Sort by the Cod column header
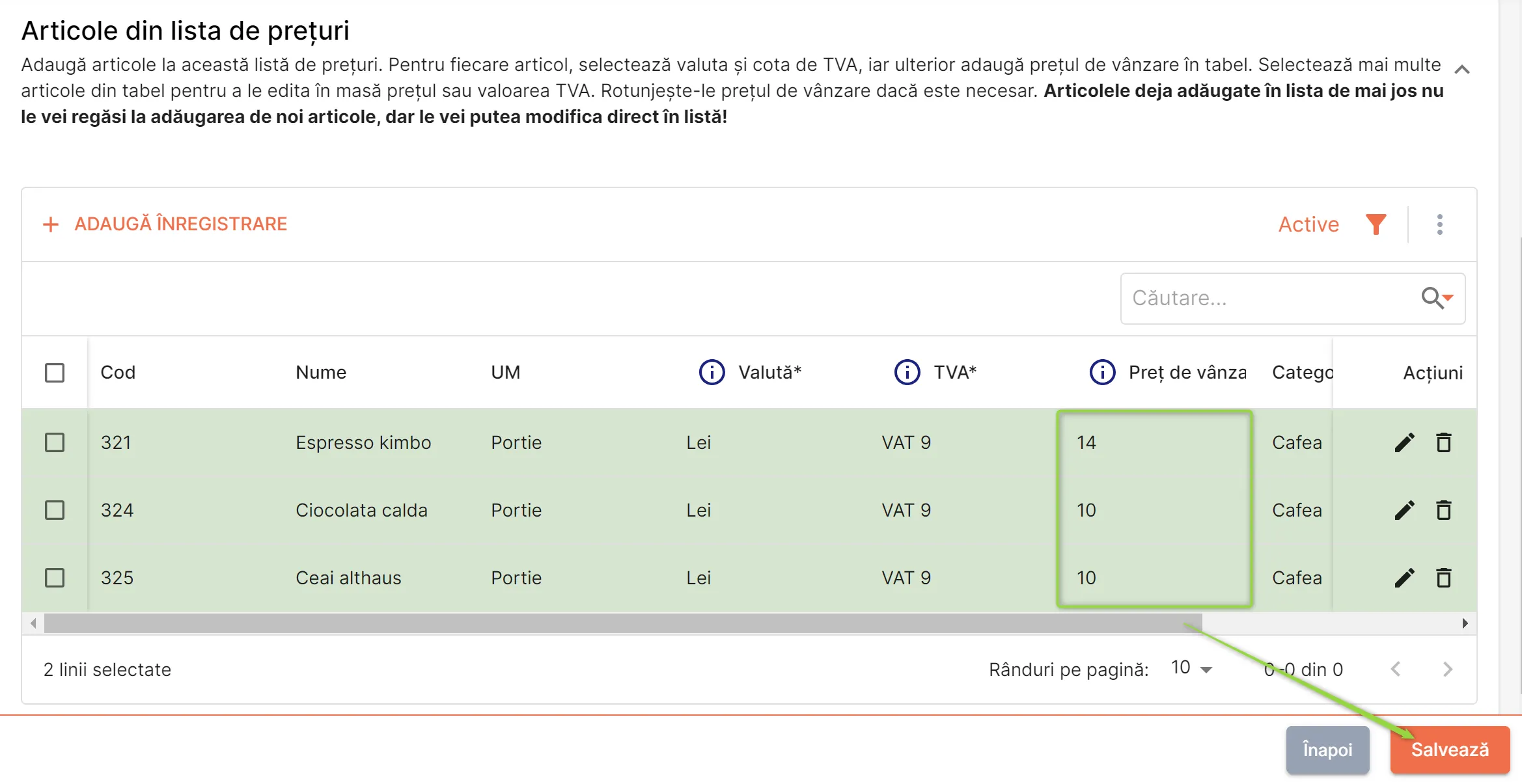This screenshot has height=784, width=1522. (x=118, y=373)
